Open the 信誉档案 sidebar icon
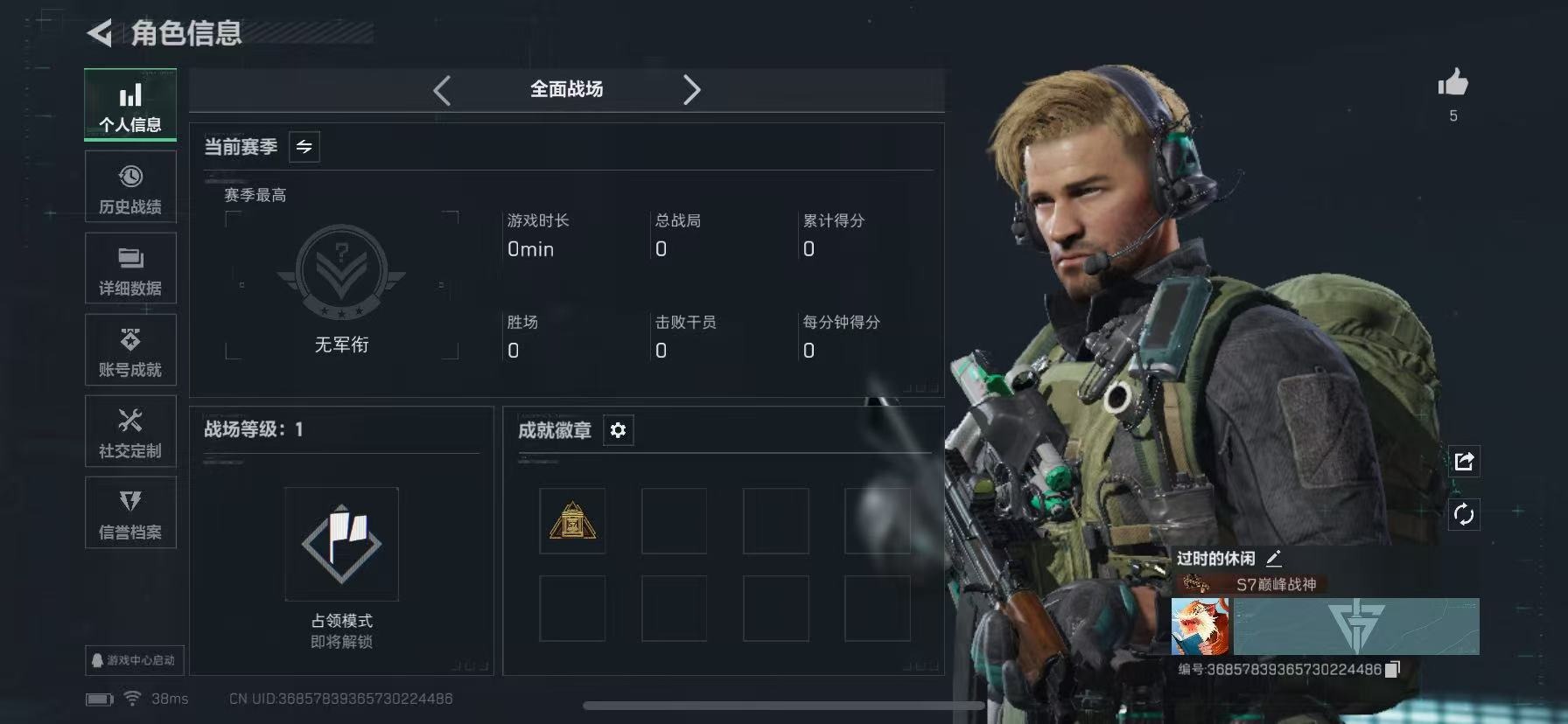The image size is (1568, 724). [x=130, y=512]
